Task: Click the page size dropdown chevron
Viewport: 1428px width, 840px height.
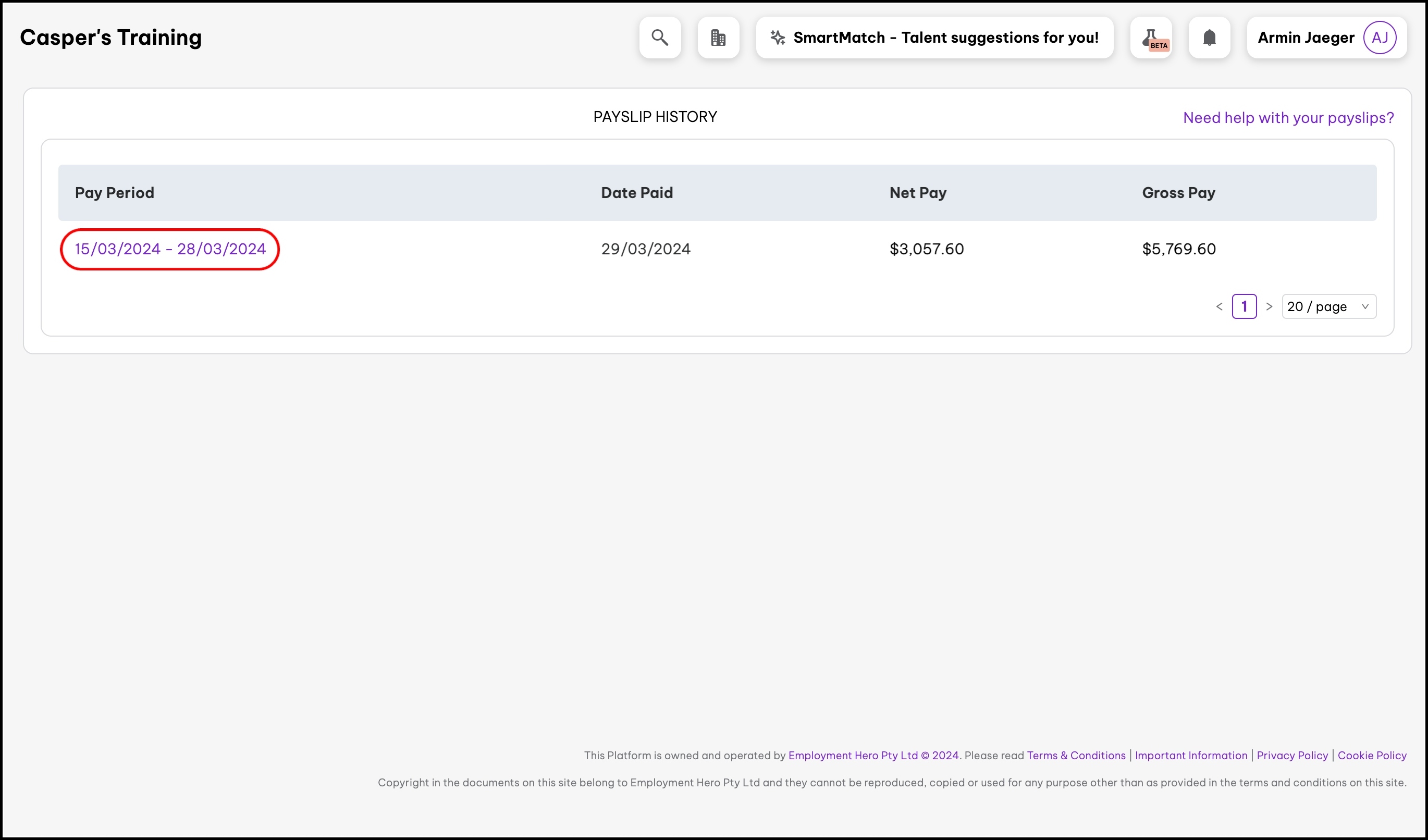Action: point(1365,306)
